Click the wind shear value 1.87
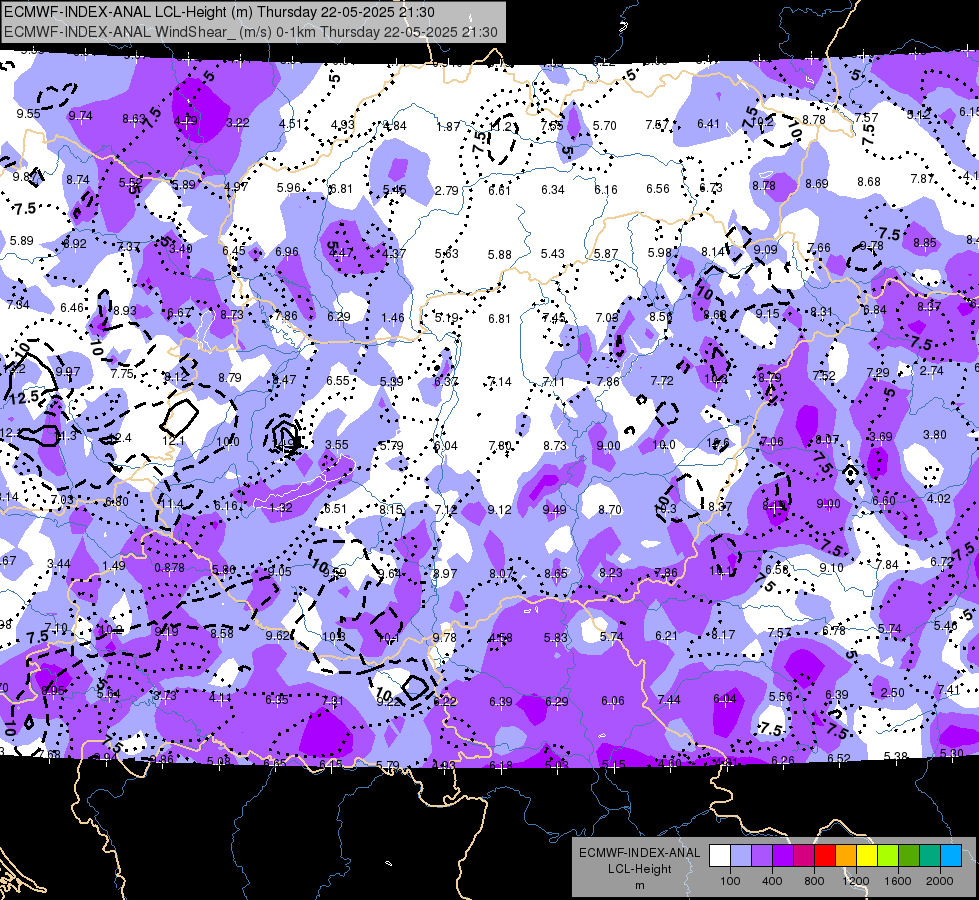979x900 pixels. pyautogui.click(x=448, y=127)
